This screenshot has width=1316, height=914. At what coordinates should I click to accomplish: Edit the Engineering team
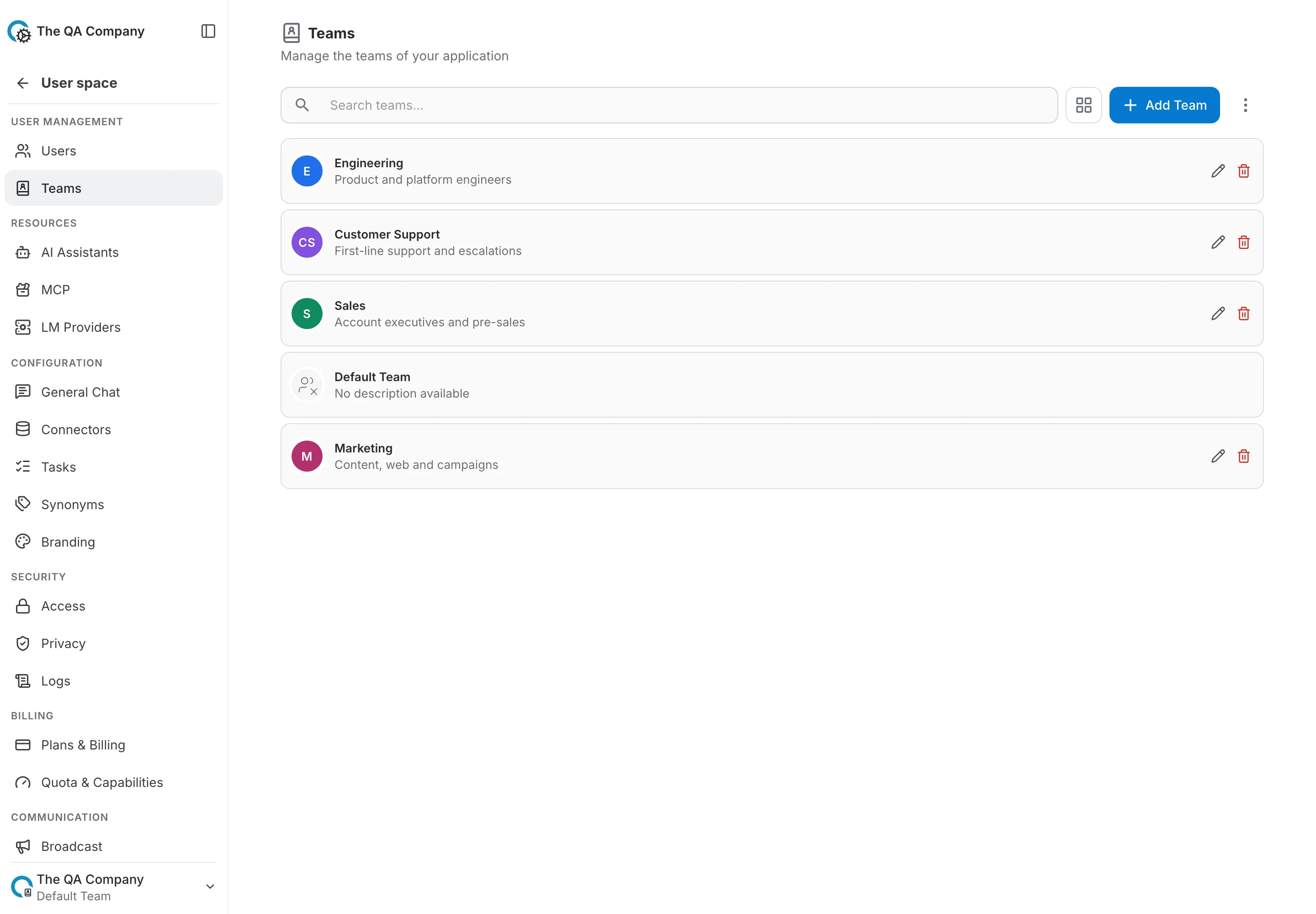tap(1217, 171)
